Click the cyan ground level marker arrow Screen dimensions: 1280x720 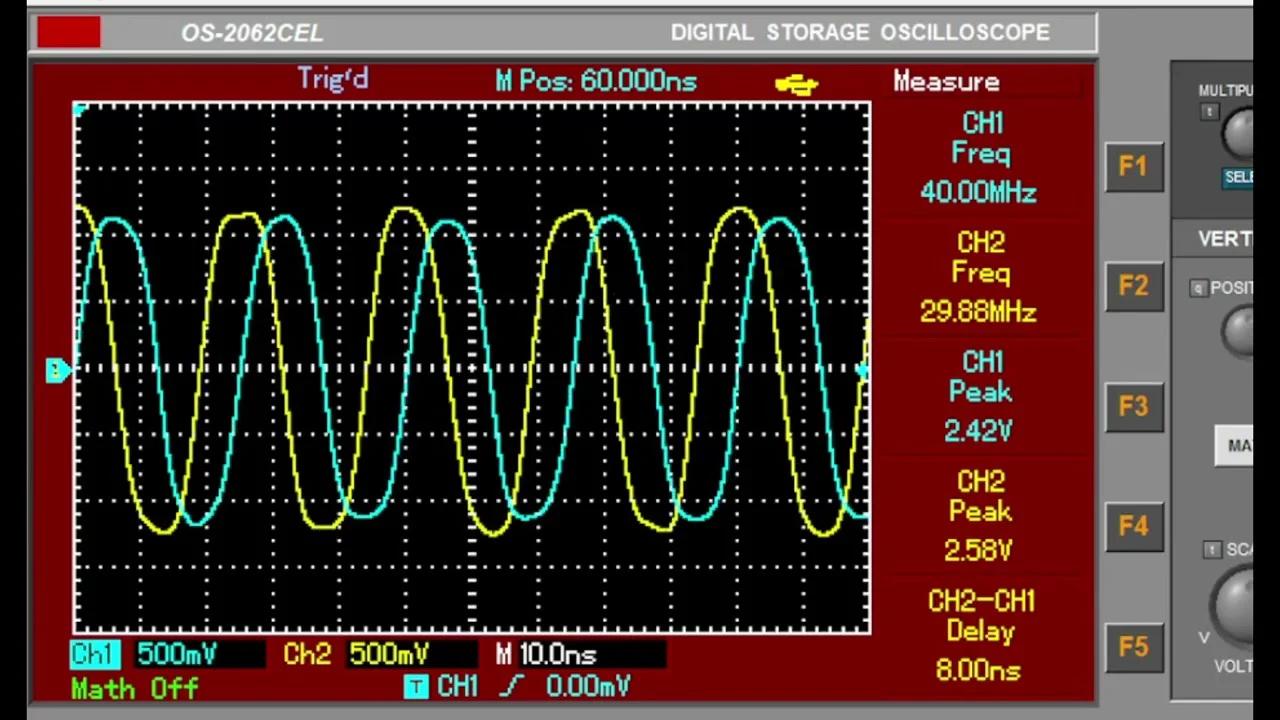(x=58, y=370)
